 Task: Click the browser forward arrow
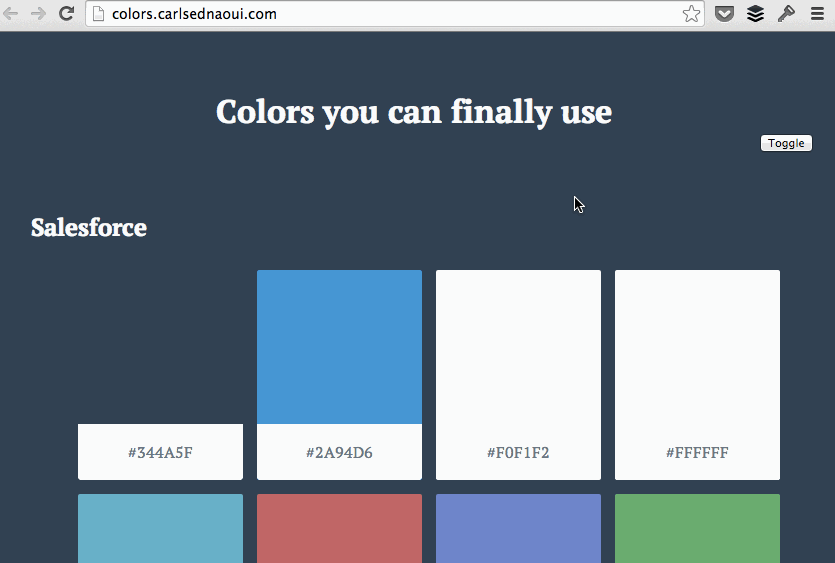(x=38, y=13)
